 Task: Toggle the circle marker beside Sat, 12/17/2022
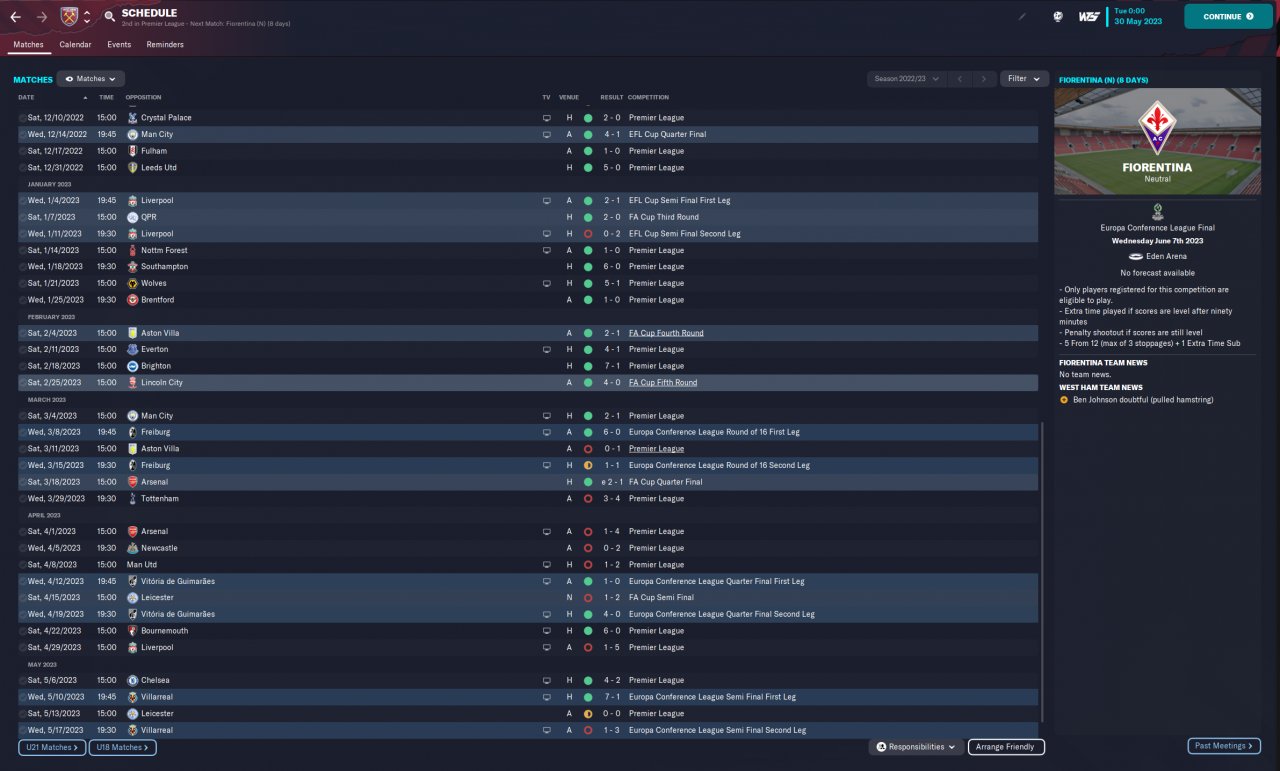(23, 151)
